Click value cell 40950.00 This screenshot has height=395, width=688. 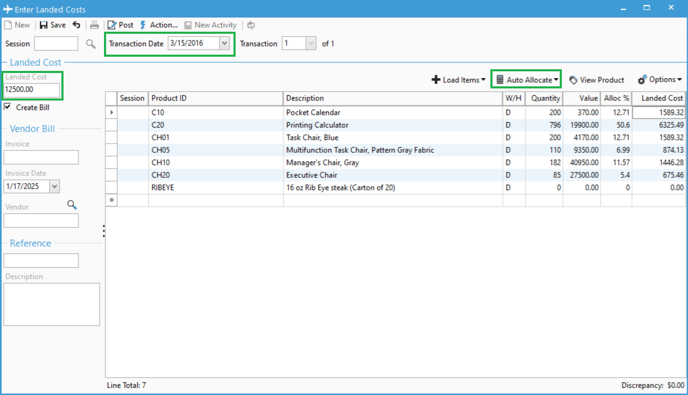point(582,162)
